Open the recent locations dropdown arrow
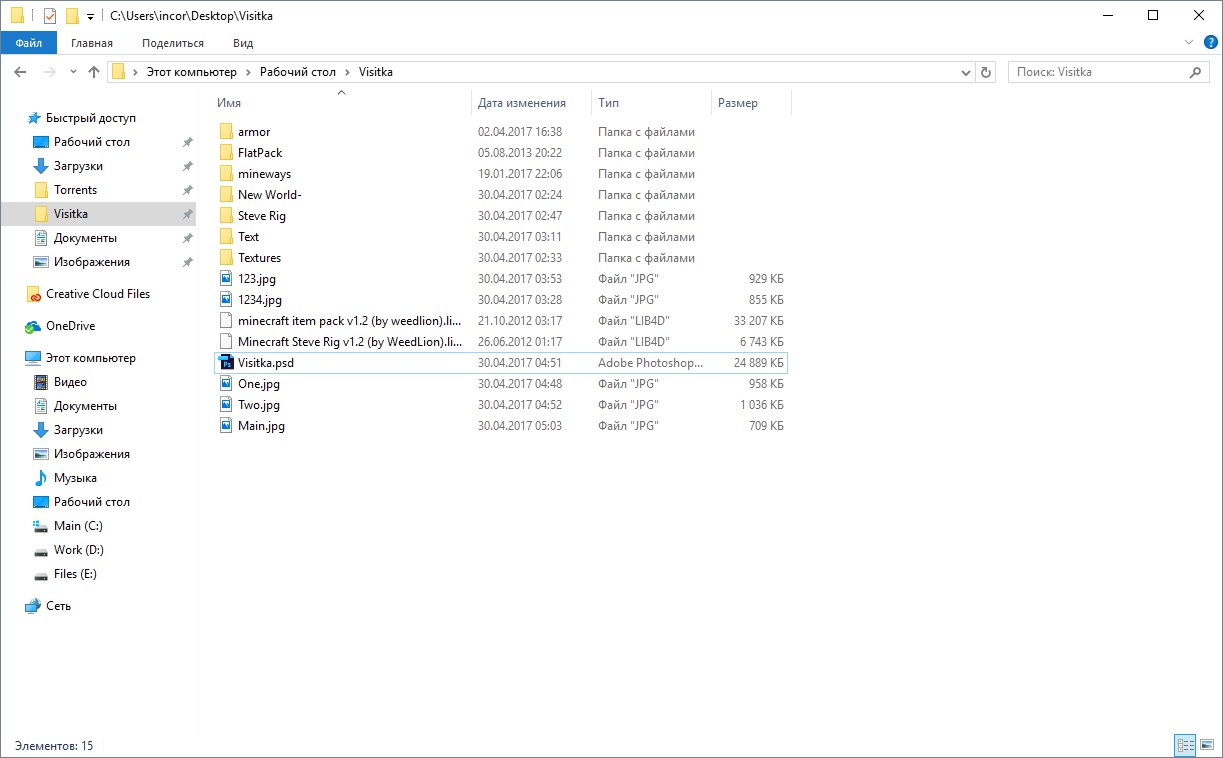The height and width of the screenshot is (758, 1223). point(73,72)
